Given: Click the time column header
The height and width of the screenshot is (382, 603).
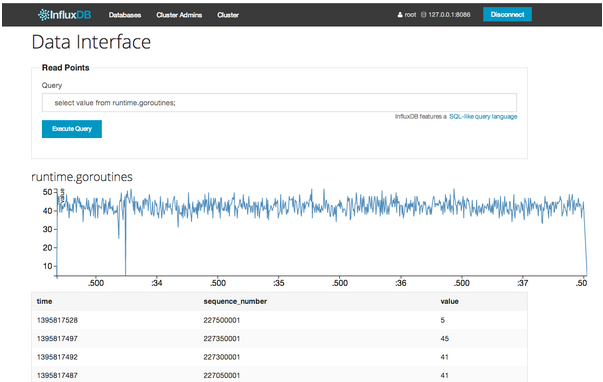Looking at the screenshot, I should tap(44, 301).
